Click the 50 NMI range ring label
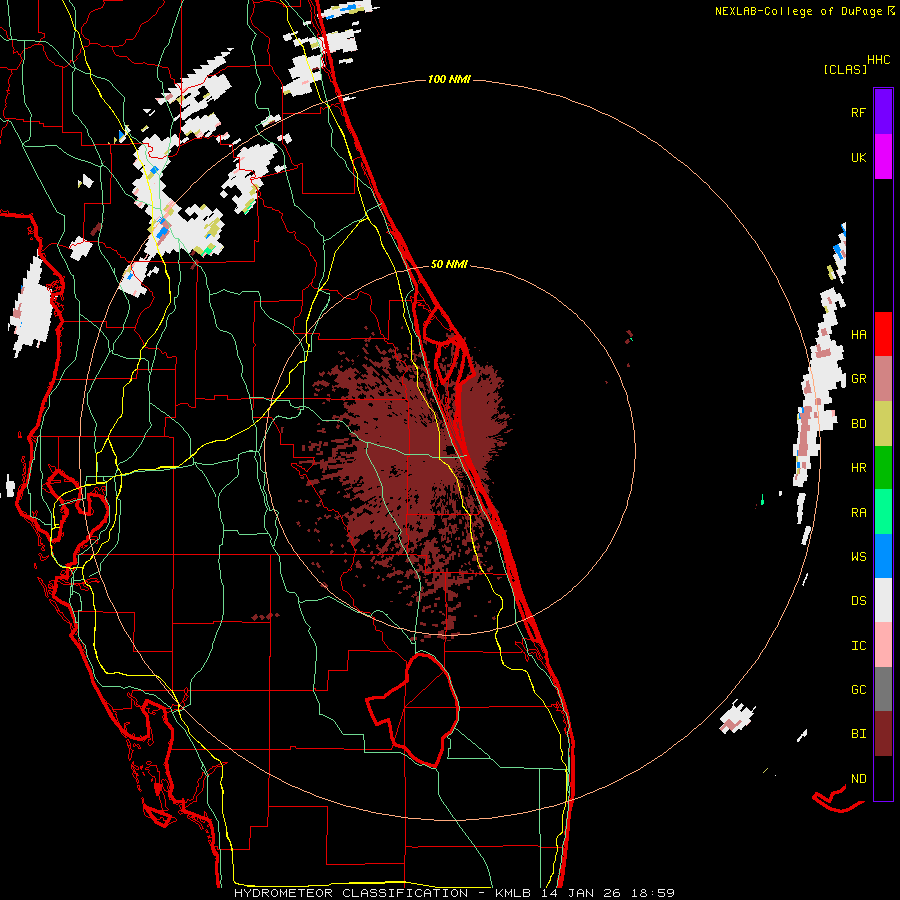 pos(449,264)
